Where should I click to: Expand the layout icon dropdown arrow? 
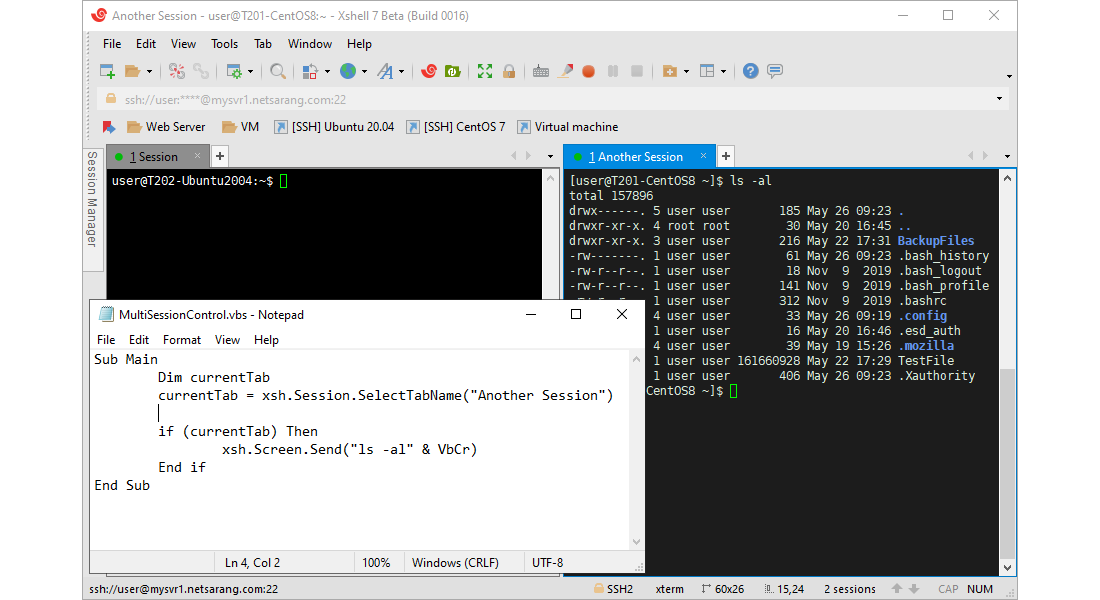click(x=723, y=72)
